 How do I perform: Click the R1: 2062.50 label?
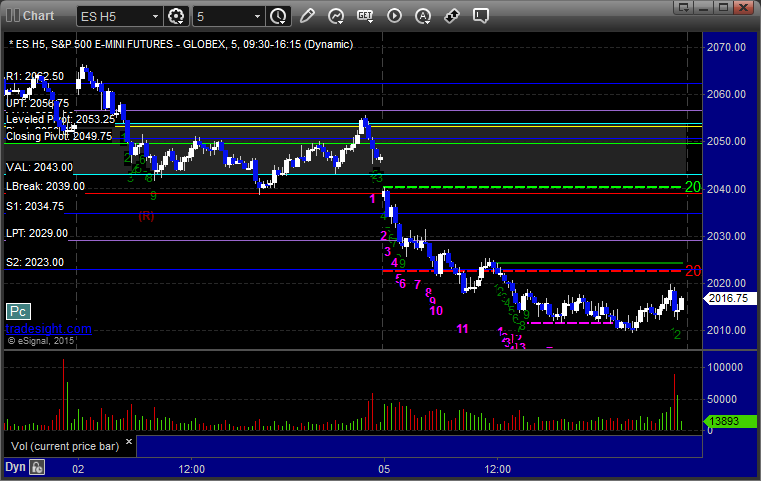pyautogui.click(x=35, y=76)
